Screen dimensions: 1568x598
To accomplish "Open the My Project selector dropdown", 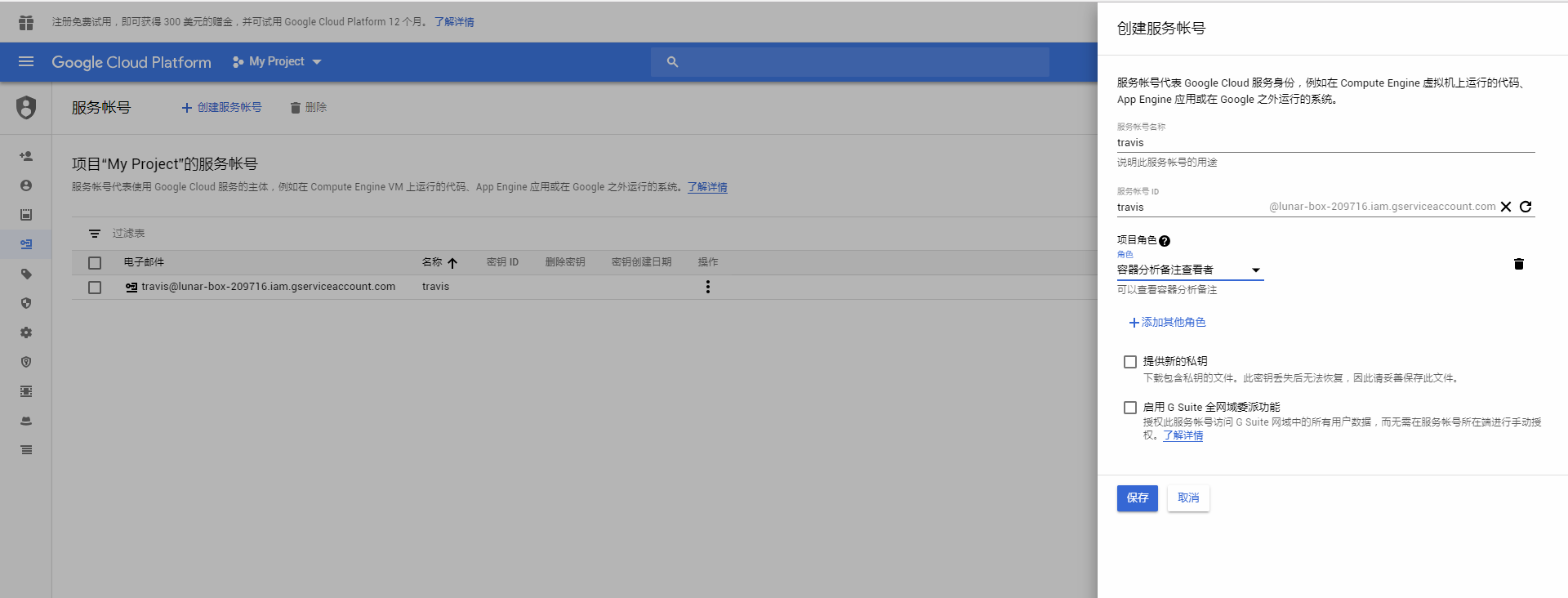I will 277,62.
